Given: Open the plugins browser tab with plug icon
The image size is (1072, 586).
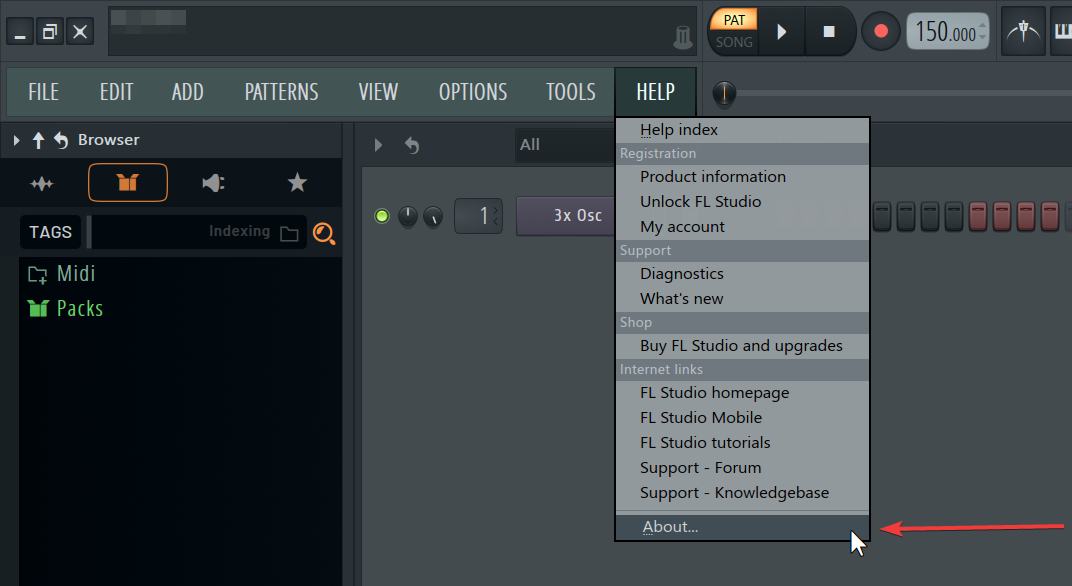Looking at the screenshot, I should tap(212, 183).
